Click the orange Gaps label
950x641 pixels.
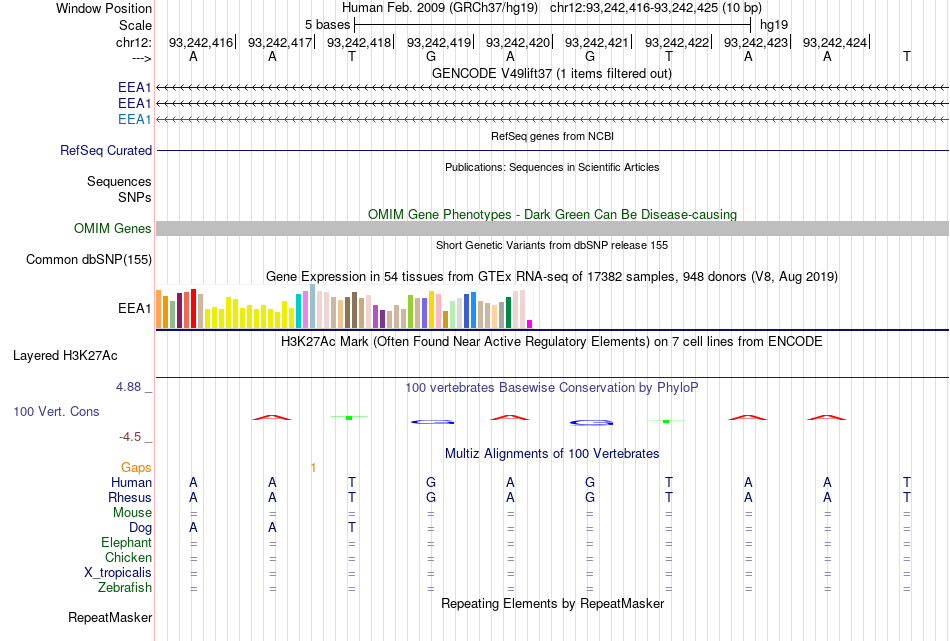(136, 467)
